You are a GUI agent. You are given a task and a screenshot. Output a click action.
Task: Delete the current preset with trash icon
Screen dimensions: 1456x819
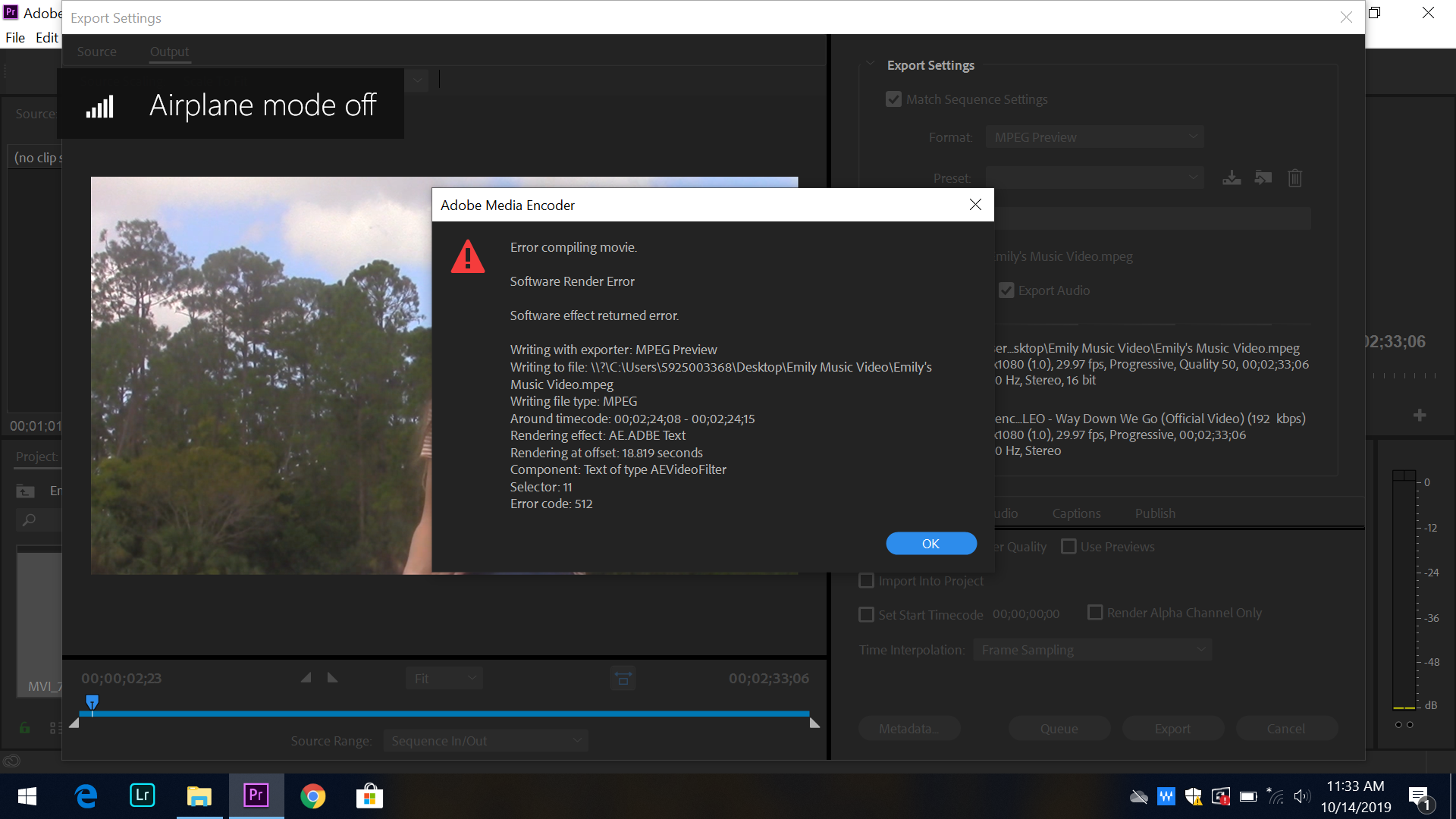(1294, 177)
